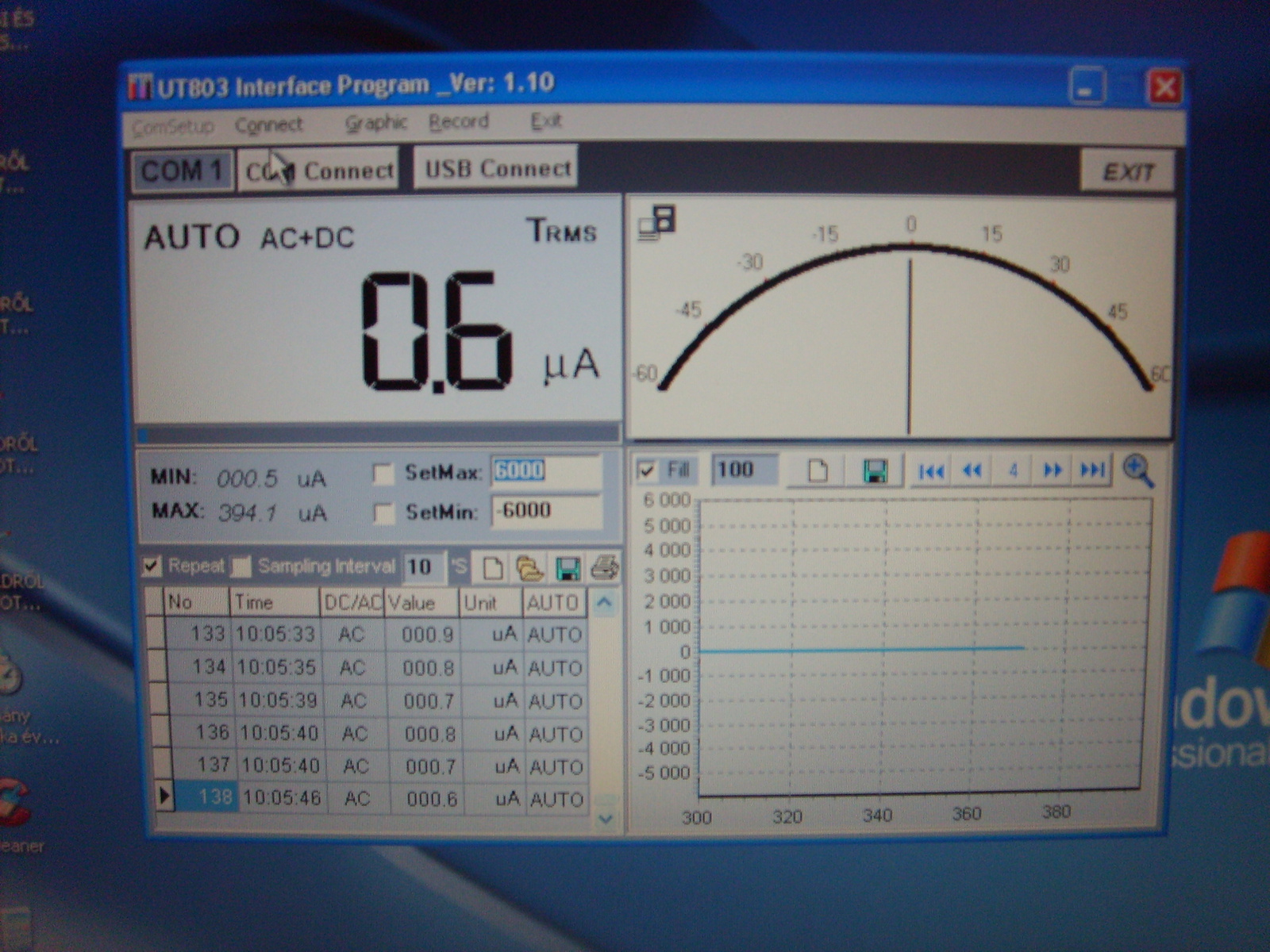This screenshot has width=1270, height=952.
Task: Open the Record menu
Action: (458, 121)
